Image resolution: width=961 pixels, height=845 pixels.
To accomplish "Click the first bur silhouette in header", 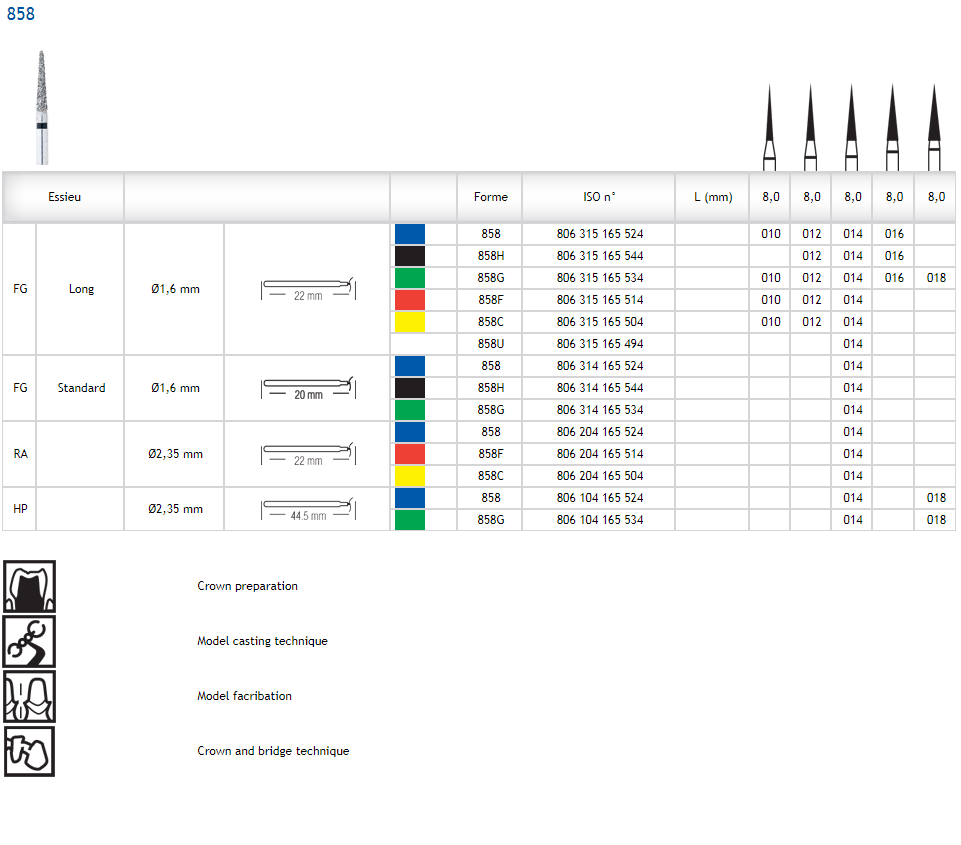I will tap(770, 126).
